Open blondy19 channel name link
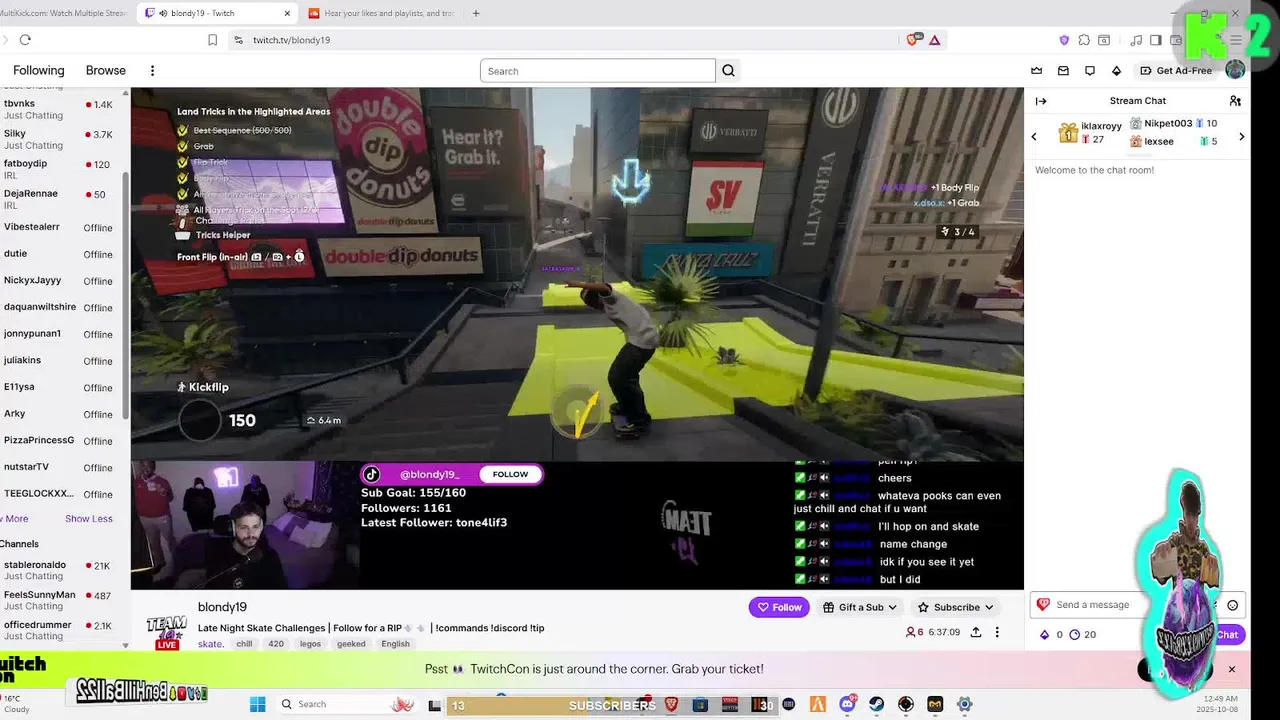The image size is (1280, 720). pyautogui.click(x=222, y=607)
